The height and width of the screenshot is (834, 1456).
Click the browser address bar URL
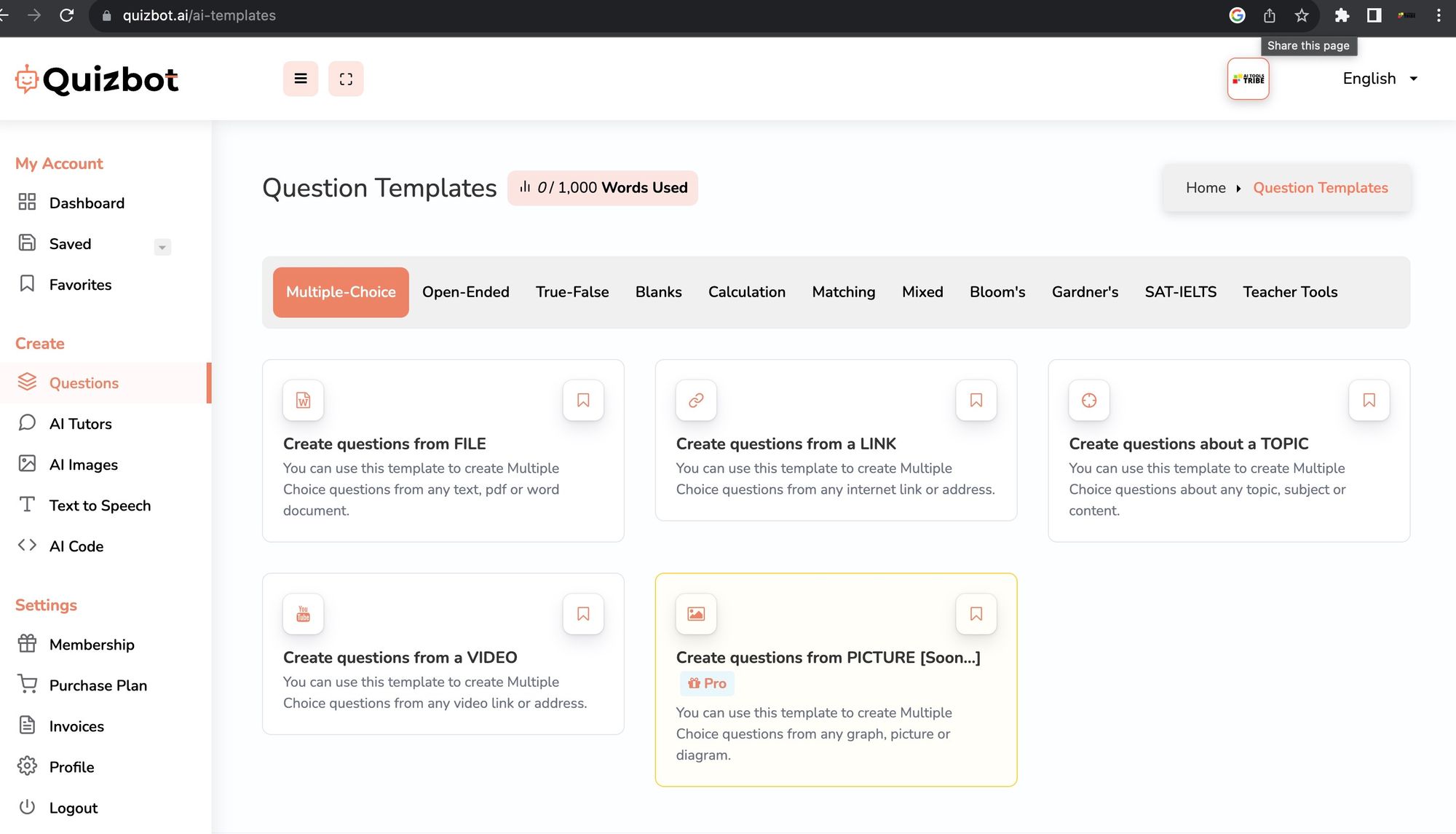point(199,15)
